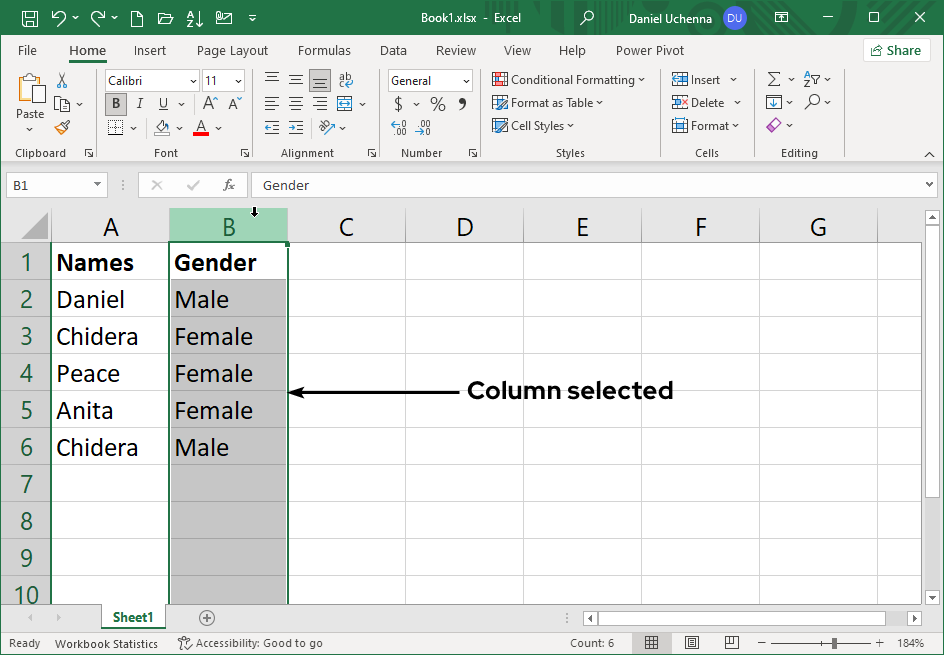Click the Format Painter brush icon
Screen dimensions: 944x655
pos(62,127)
